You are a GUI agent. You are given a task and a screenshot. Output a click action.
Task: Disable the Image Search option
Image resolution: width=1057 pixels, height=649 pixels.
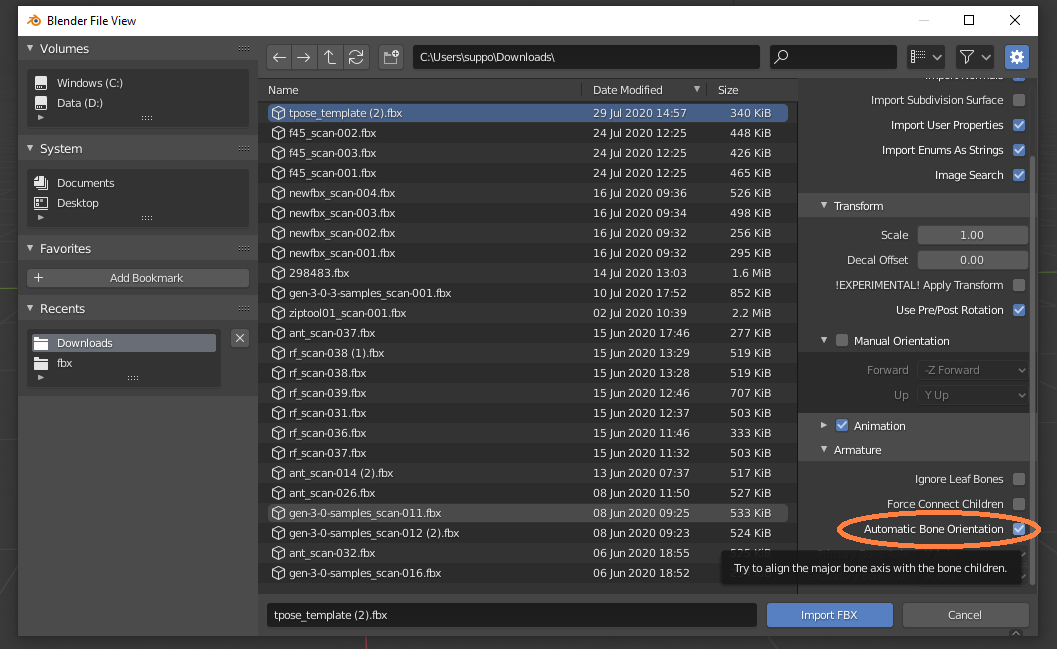1017,175
